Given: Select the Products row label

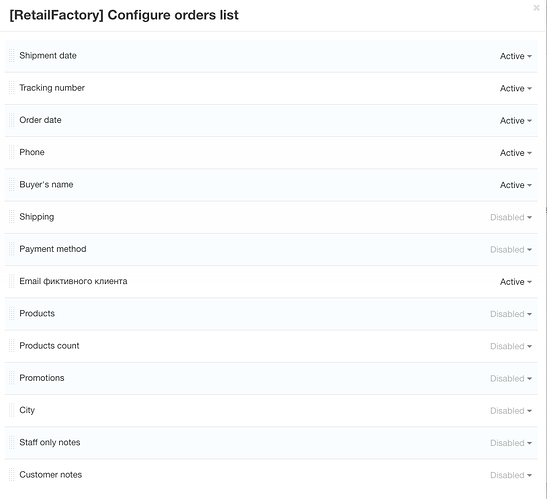Looking at the screenshot, I should click(x=37, y=313).
